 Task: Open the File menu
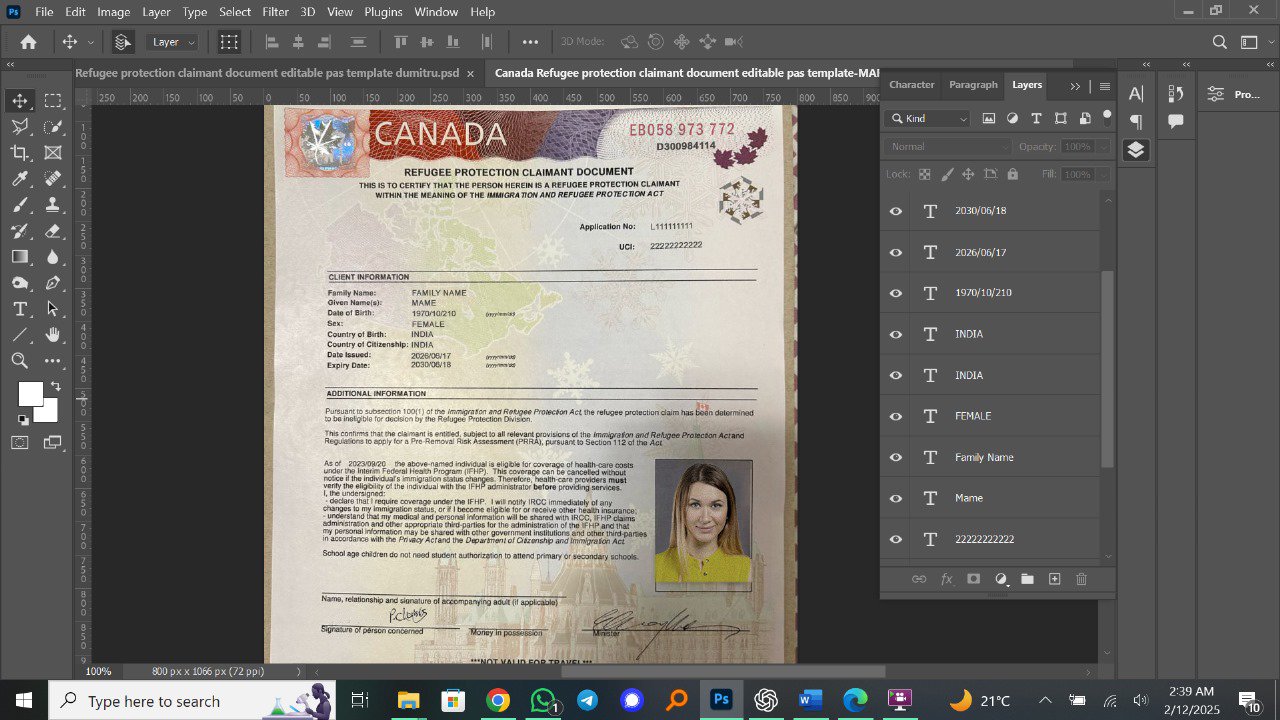coord(44,12)
